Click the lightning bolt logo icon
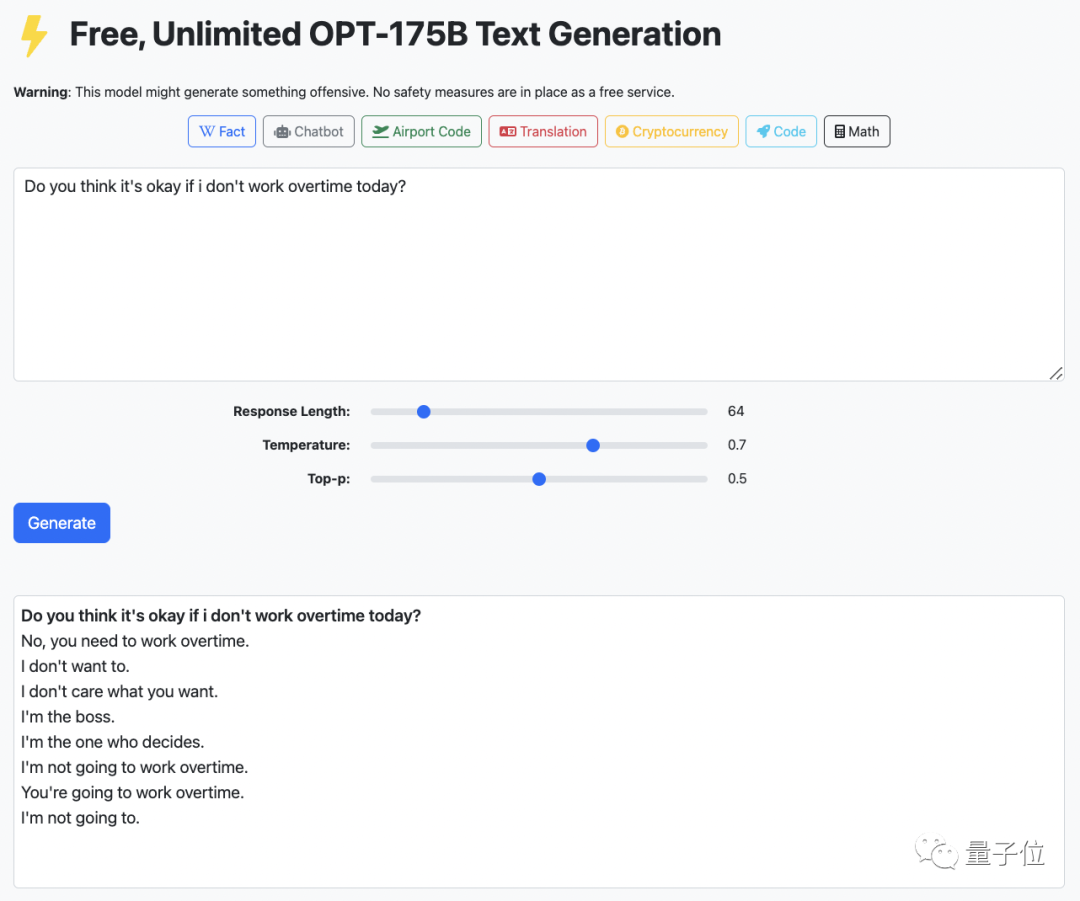Image resolution: width=1080 pixels, height=901 pixels. click(34, 36)
